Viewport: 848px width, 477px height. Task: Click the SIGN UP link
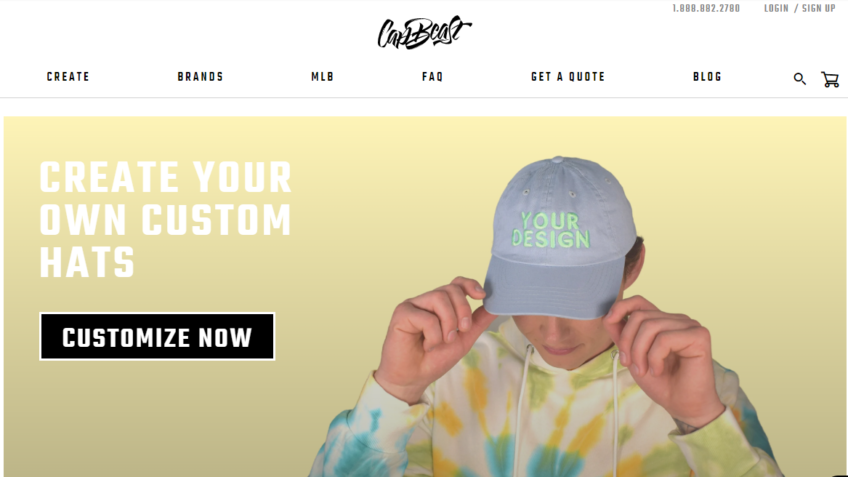(819, 8)
